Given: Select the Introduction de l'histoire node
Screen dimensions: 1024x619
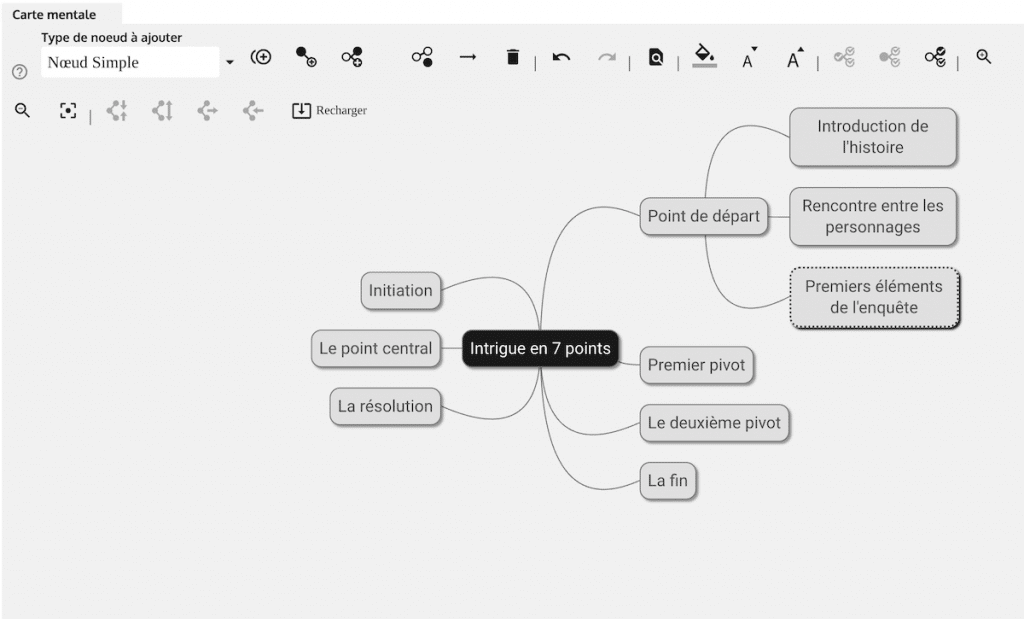Looking at the screenshot, I should coord(872,136).
